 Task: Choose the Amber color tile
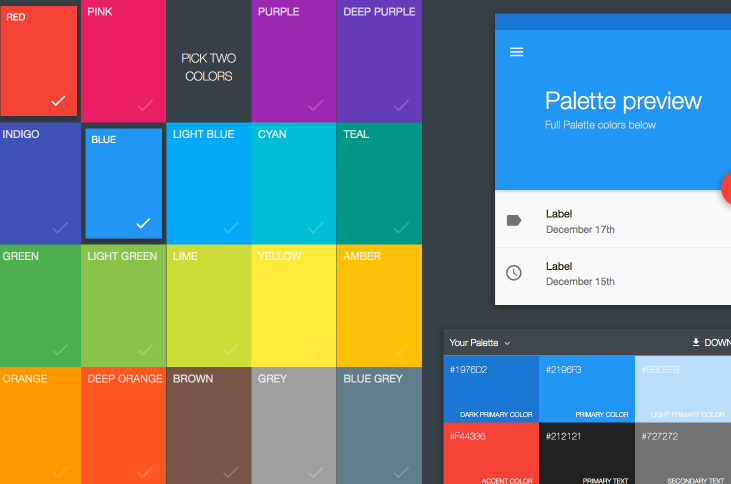[x=379, y=305]
